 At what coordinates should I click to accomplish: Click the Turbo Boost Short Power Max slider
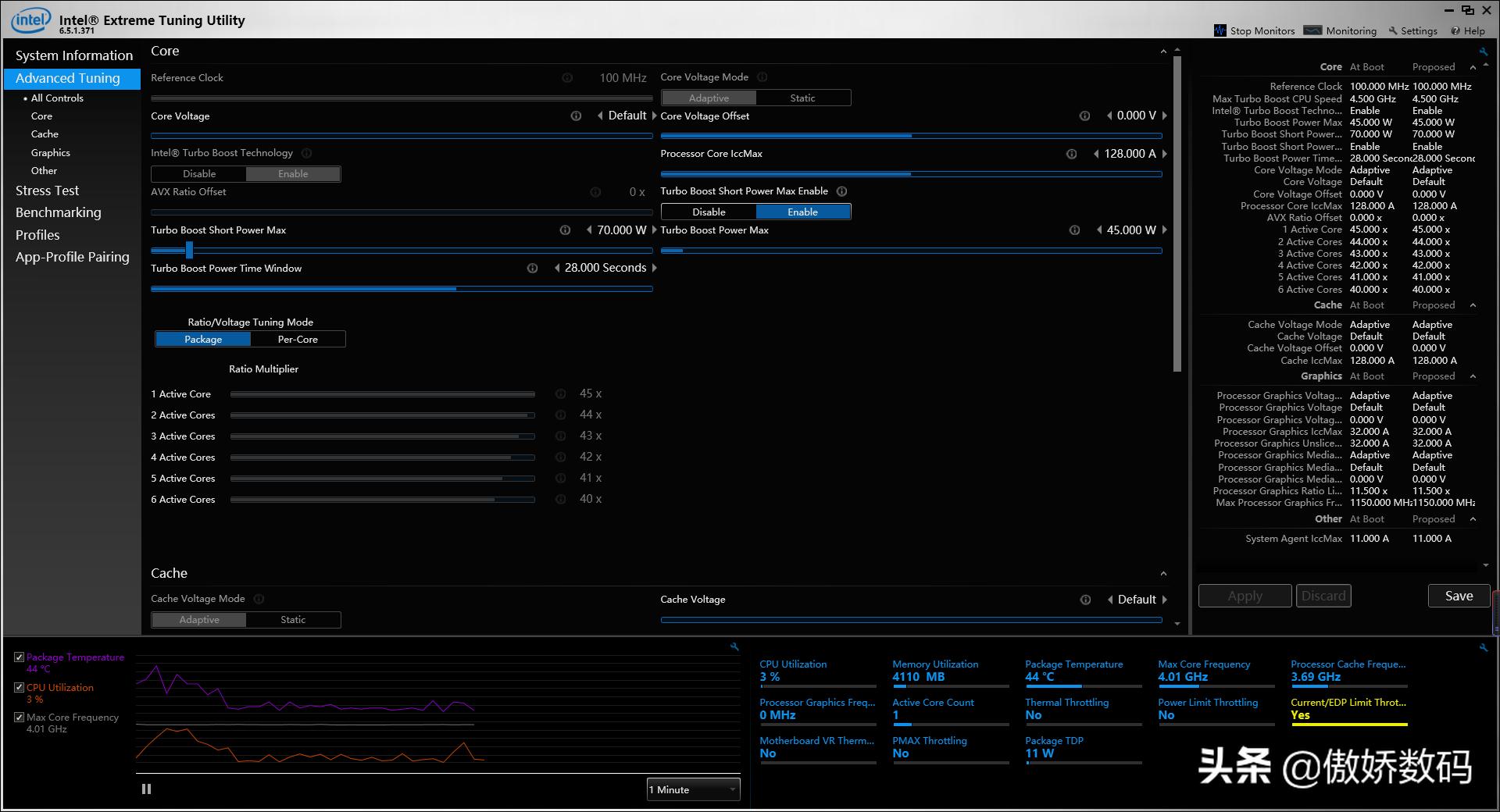coord(189,250)
